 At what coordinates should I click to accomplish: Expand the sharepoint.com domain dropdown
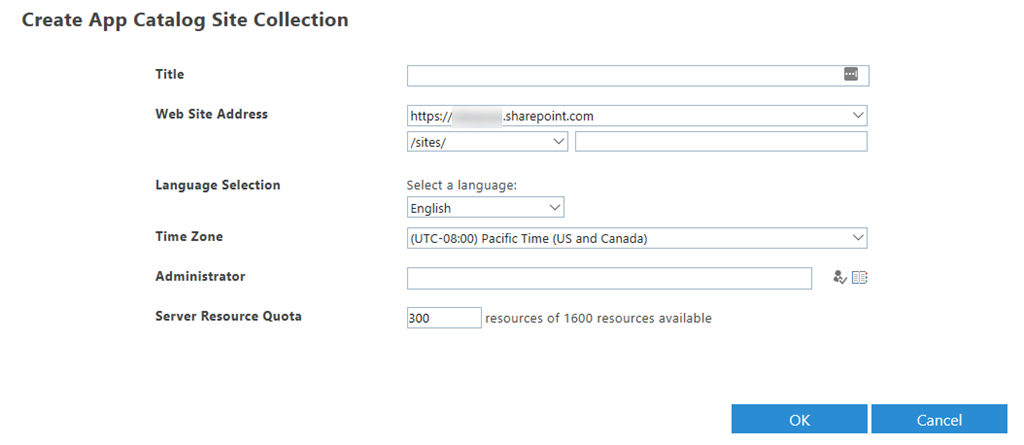click(858, 116)
